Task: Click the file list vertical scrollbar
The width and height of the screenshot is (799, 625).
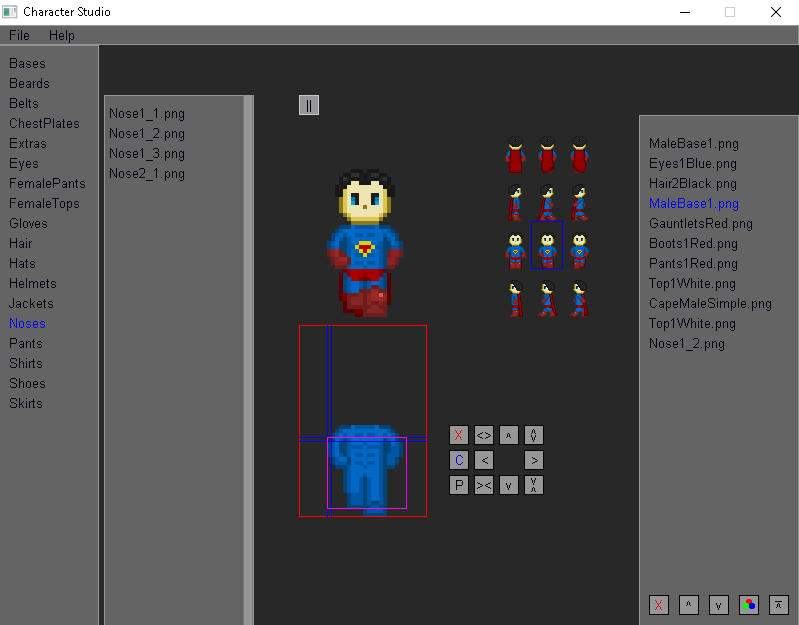Action: [249, 360]
